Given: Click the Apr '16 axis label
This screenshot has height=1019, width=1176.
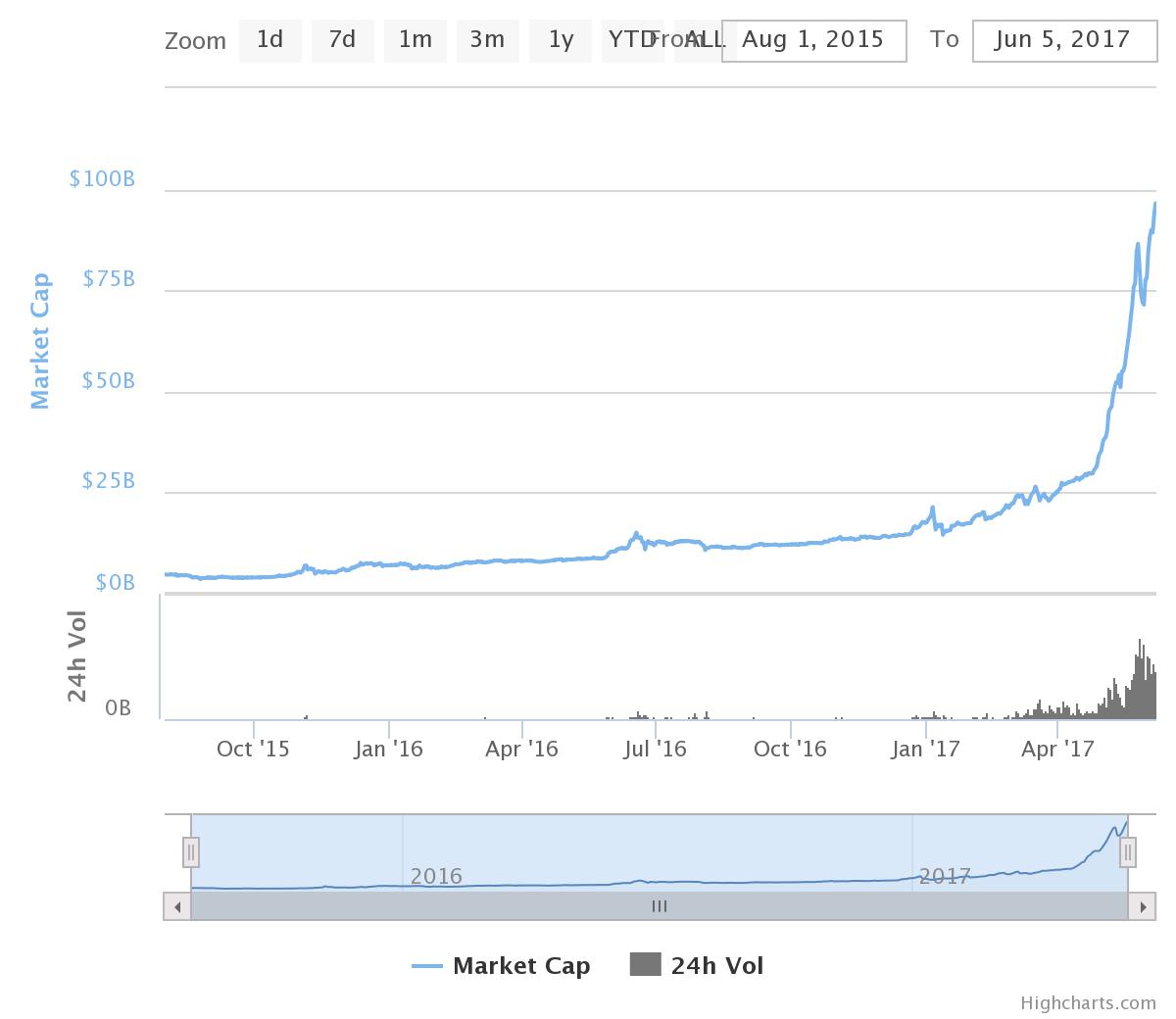Looking at the screenshot, I should (521, 750).
